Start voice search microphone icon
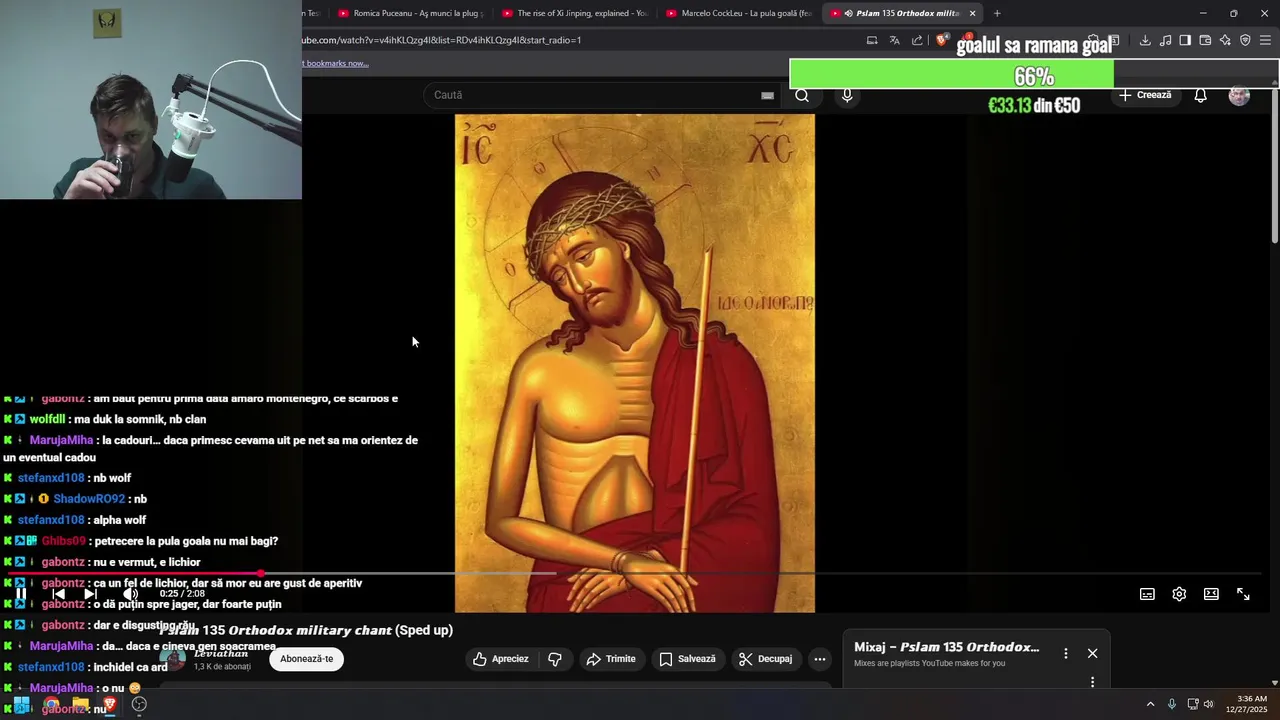Screen dimensions: 1280x720 [847, 95]
